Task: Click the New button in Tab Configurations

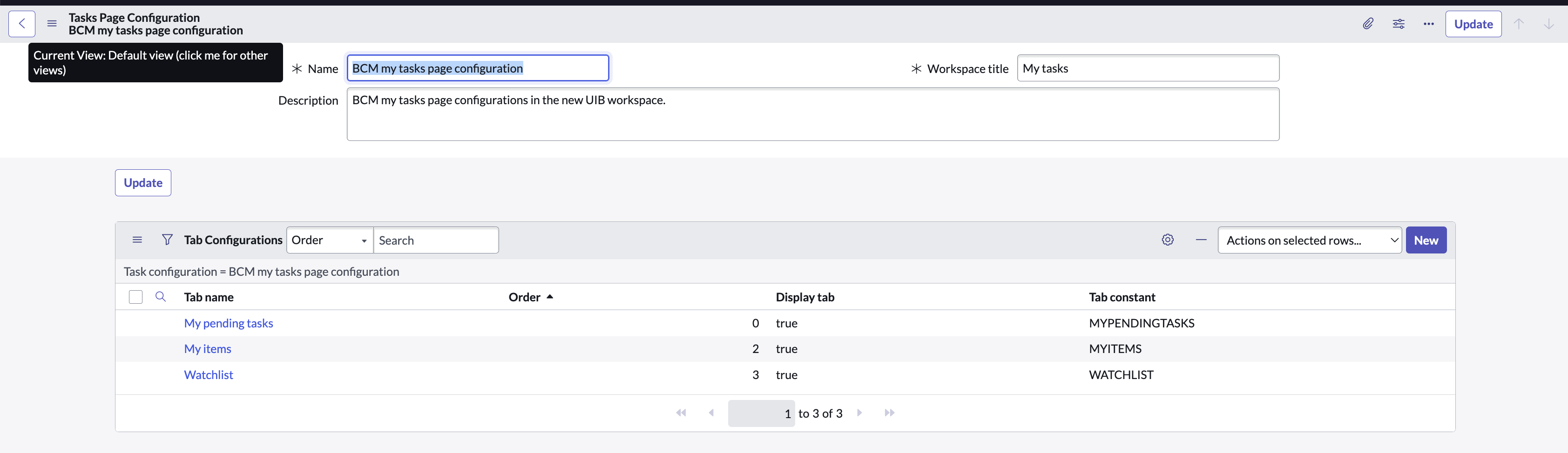Action: click(1426, 240)
